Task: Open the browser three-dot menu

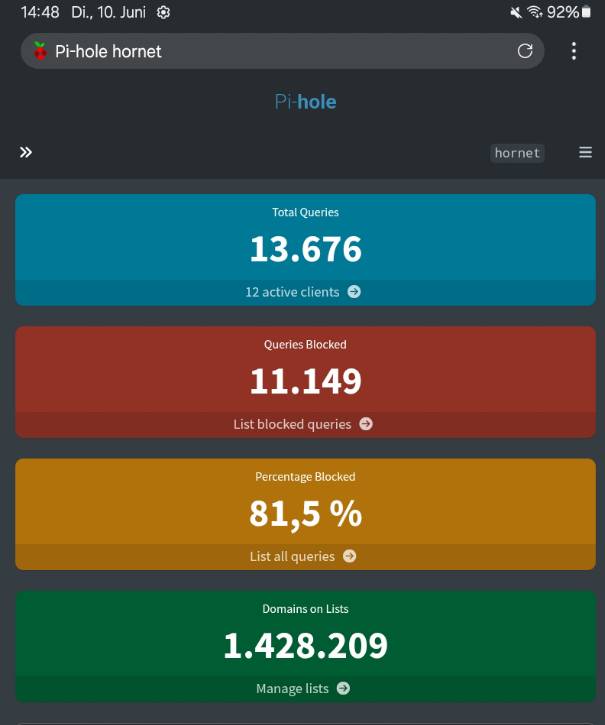Action: tap(574, 51)
